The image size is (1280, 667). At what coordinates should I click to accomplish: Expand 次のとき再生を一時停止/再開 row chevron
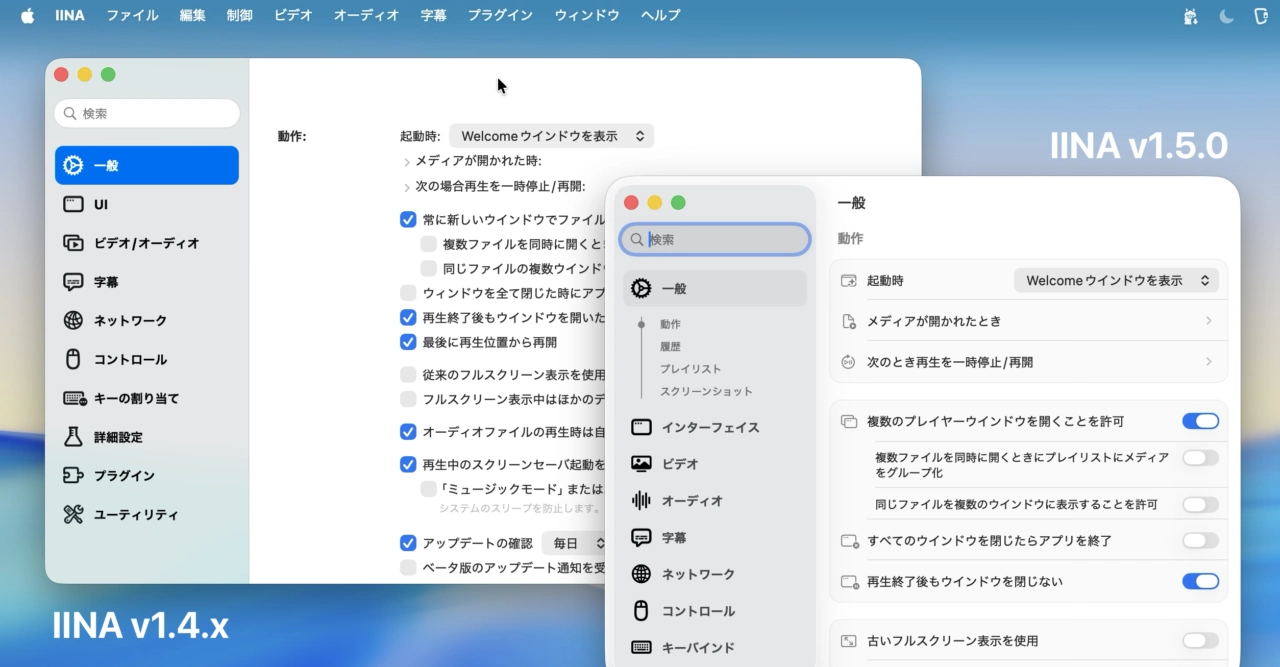pos(1209,362)
